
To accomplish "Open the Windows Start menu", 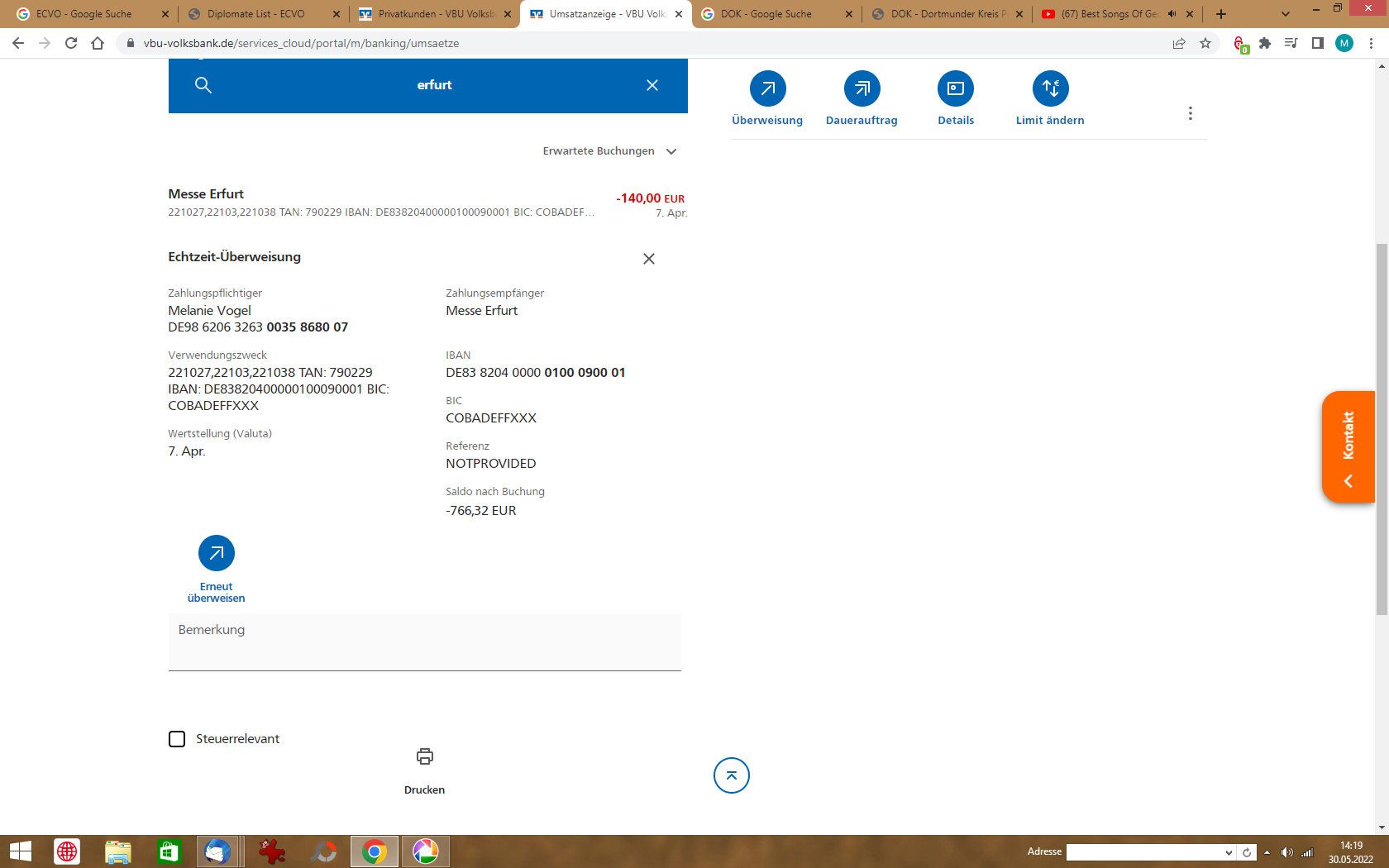I will (20, 851).
